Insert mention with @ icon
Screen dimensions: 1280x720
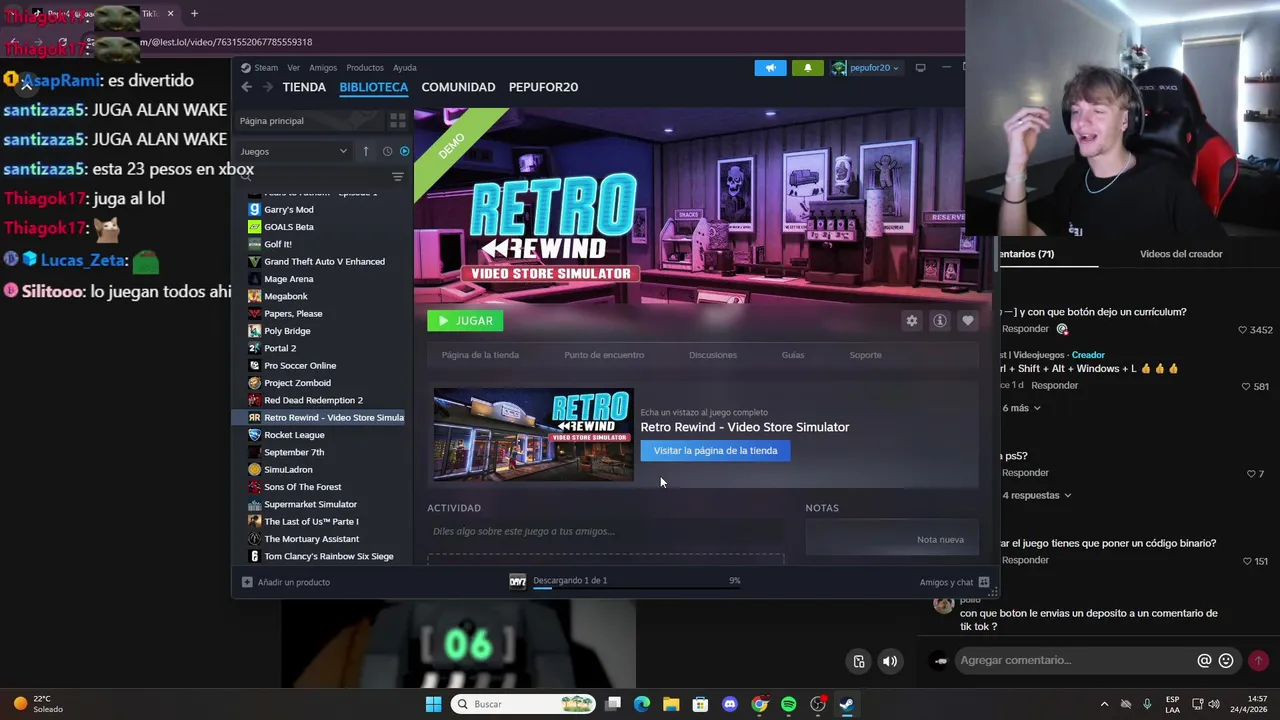click(x=1204, y=660)
